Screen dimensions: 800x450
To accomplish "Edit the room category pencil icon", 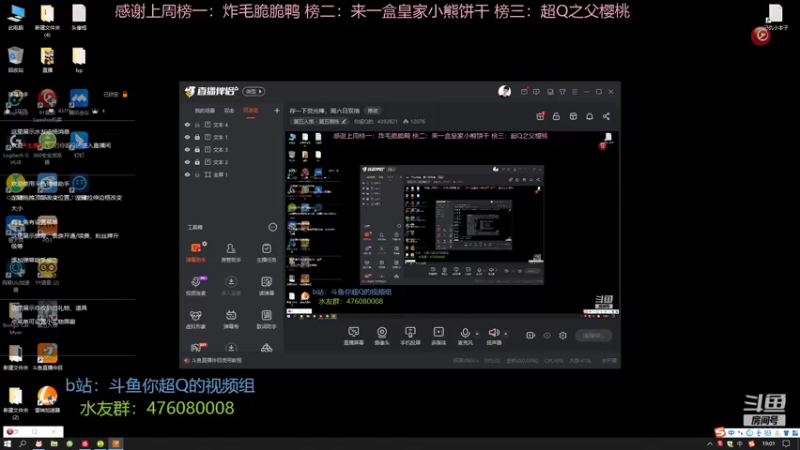I will [x=344, y=121].
